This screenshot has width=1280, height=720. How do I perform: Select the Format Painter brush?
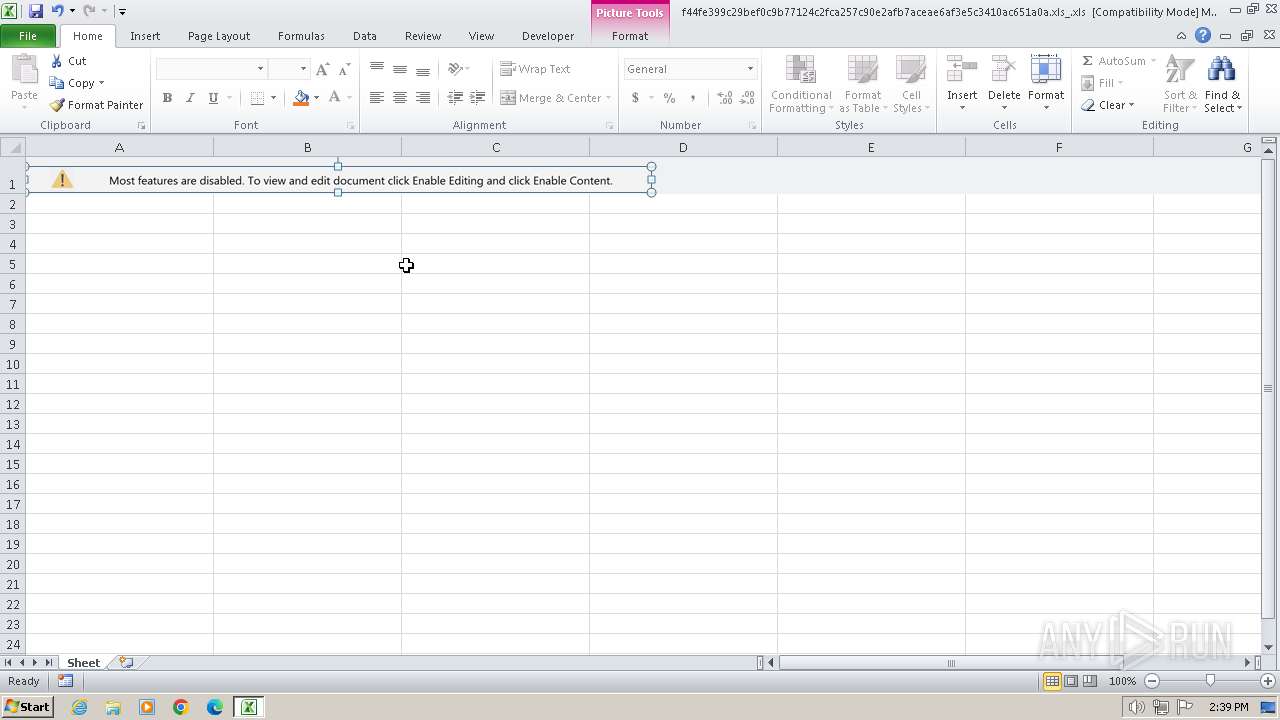[x=96, y=105]
